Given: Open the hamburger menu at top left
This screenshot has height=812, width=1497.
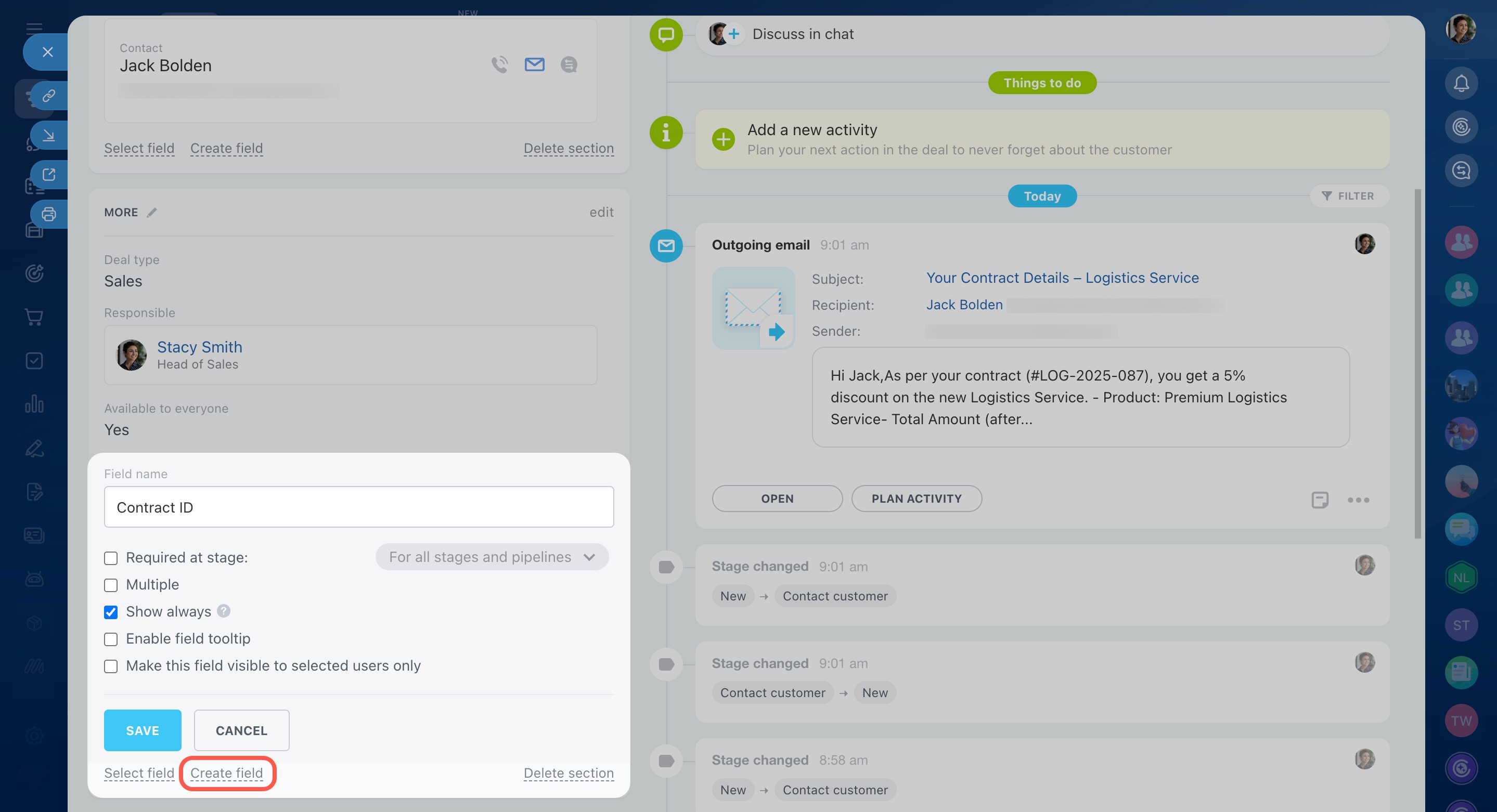Looking at the screenshot, I should 34,28.
